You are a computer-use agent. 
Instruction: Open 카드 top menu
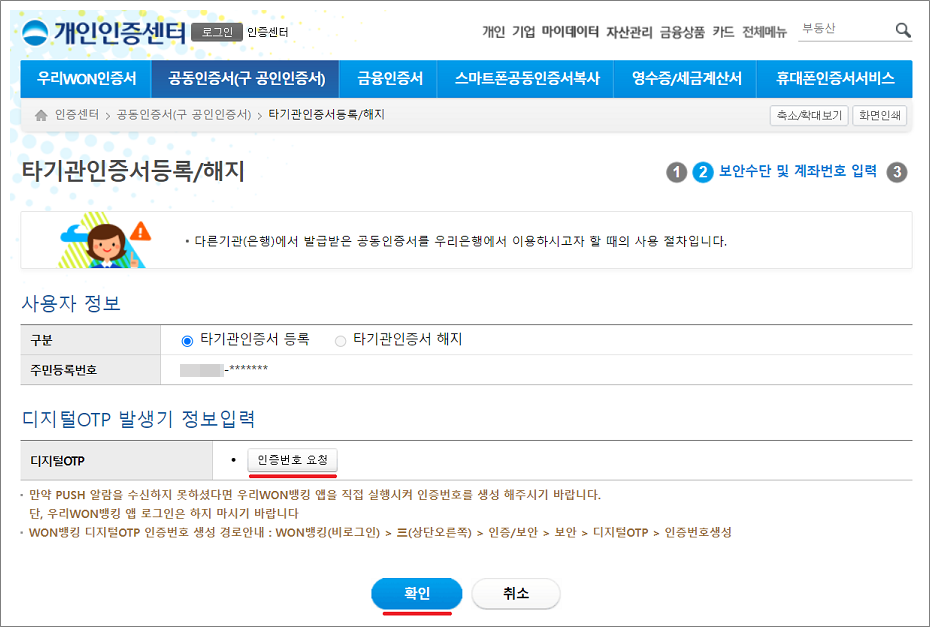(x=724, y=32)
